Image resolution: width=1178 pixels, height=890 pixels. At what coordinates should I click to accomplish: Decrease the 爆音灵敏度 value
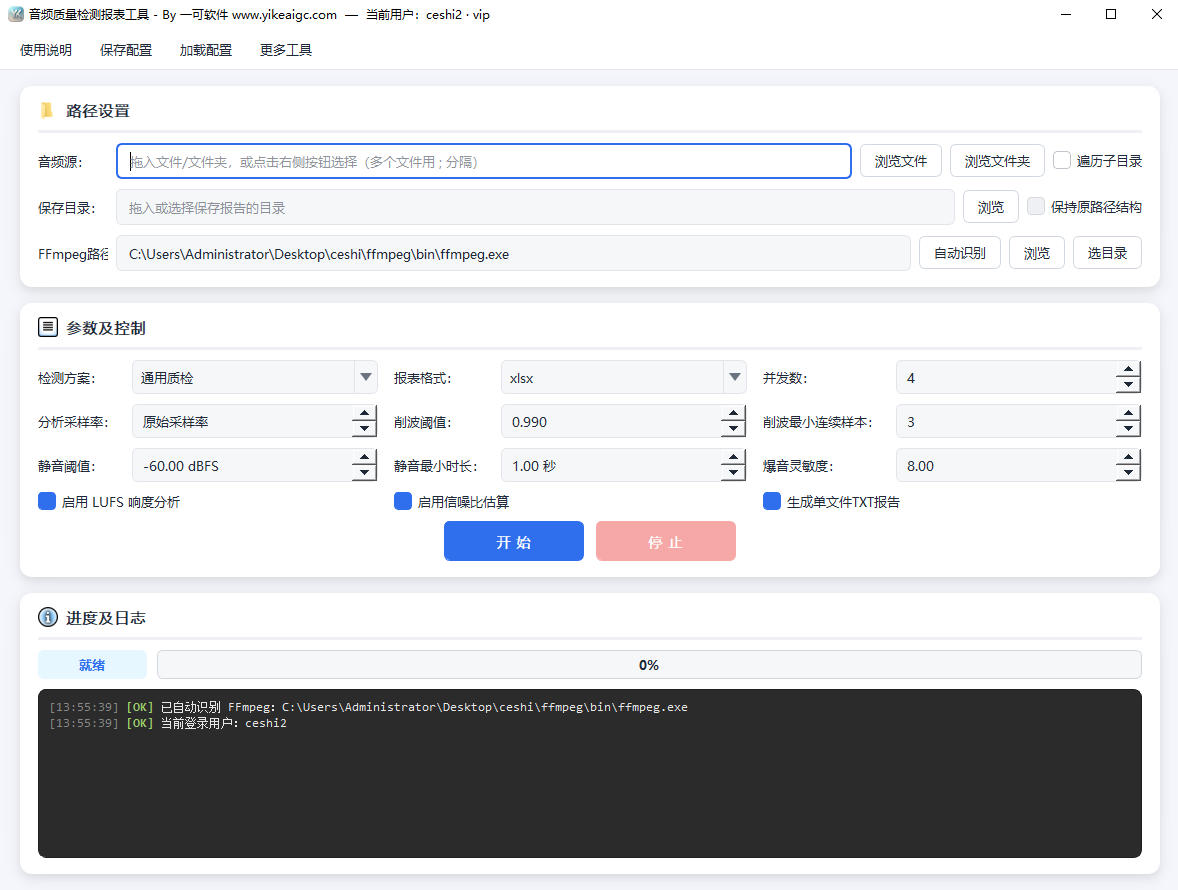[x=1128, y=473]
